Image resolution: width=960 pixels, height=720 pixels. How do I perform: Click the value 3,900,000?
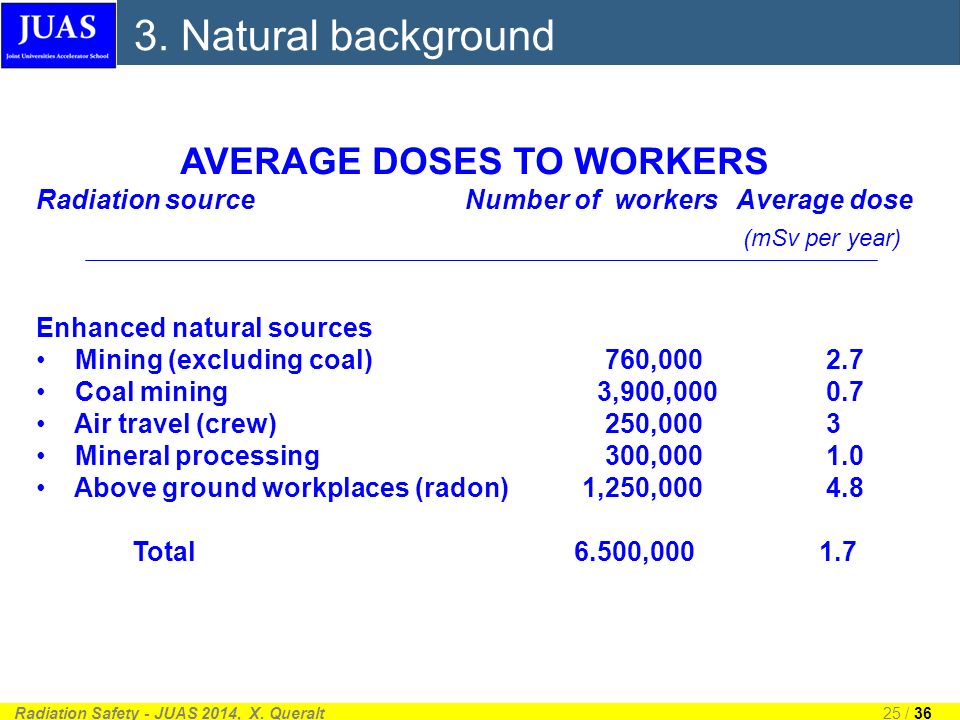click(657, 392)
